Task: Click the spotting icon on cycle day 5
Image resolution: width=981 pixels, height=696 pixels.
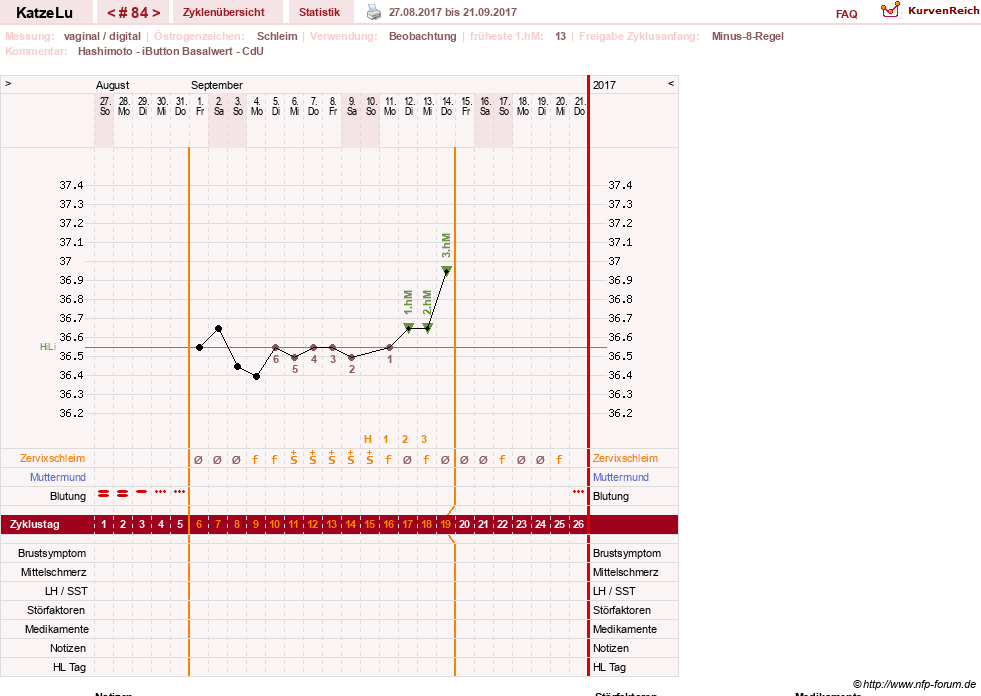Action: [x=180, y=491]
